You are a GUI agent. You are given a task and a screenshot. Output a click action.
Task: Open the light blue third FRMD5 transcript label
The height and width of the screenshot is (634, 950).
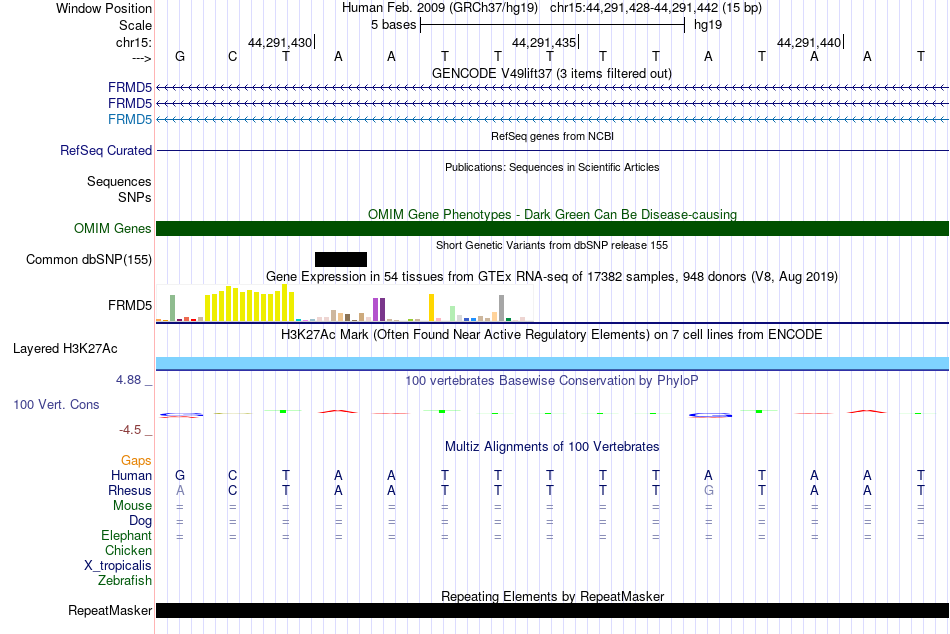[130, 119]
